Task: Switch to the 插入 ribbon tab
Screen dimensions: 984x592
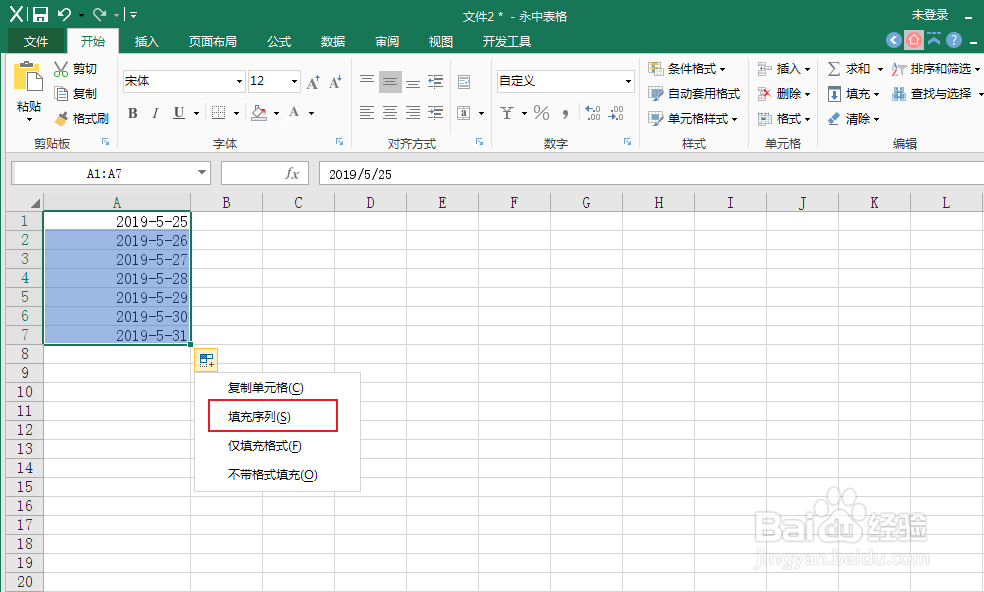Action: [145, 41]
